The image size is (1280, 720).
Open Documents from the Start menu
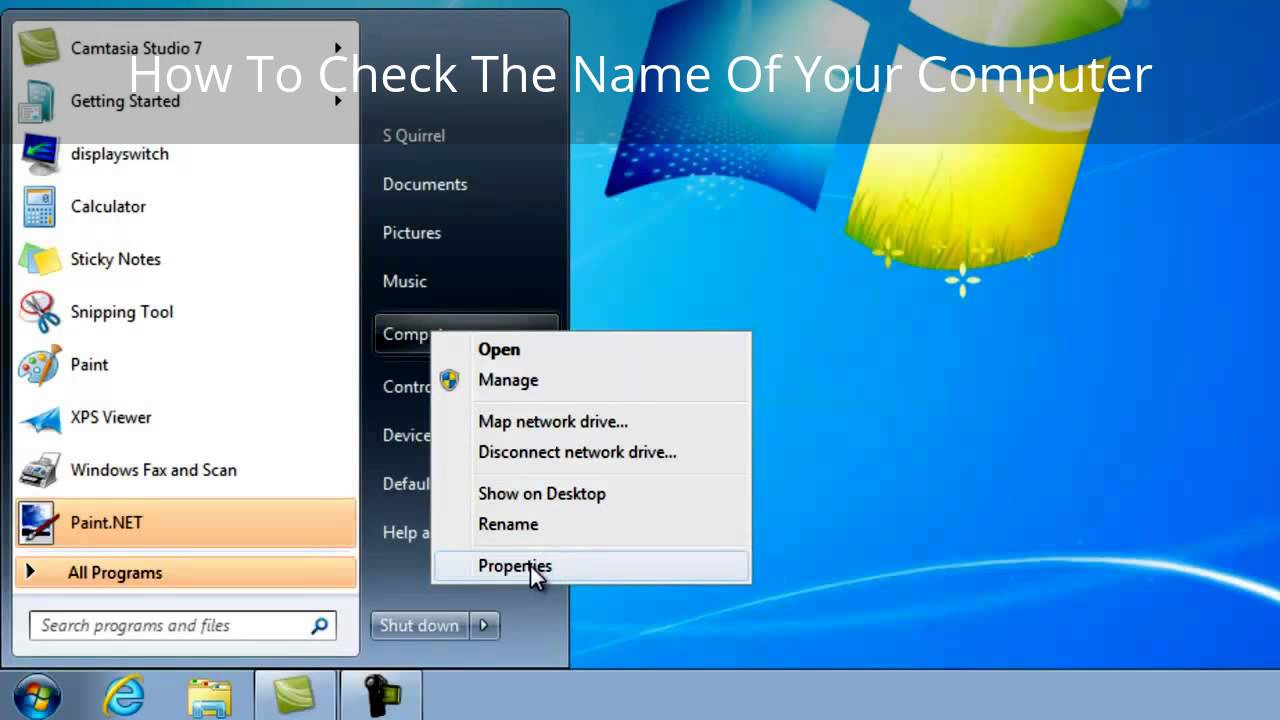(425, 184)
